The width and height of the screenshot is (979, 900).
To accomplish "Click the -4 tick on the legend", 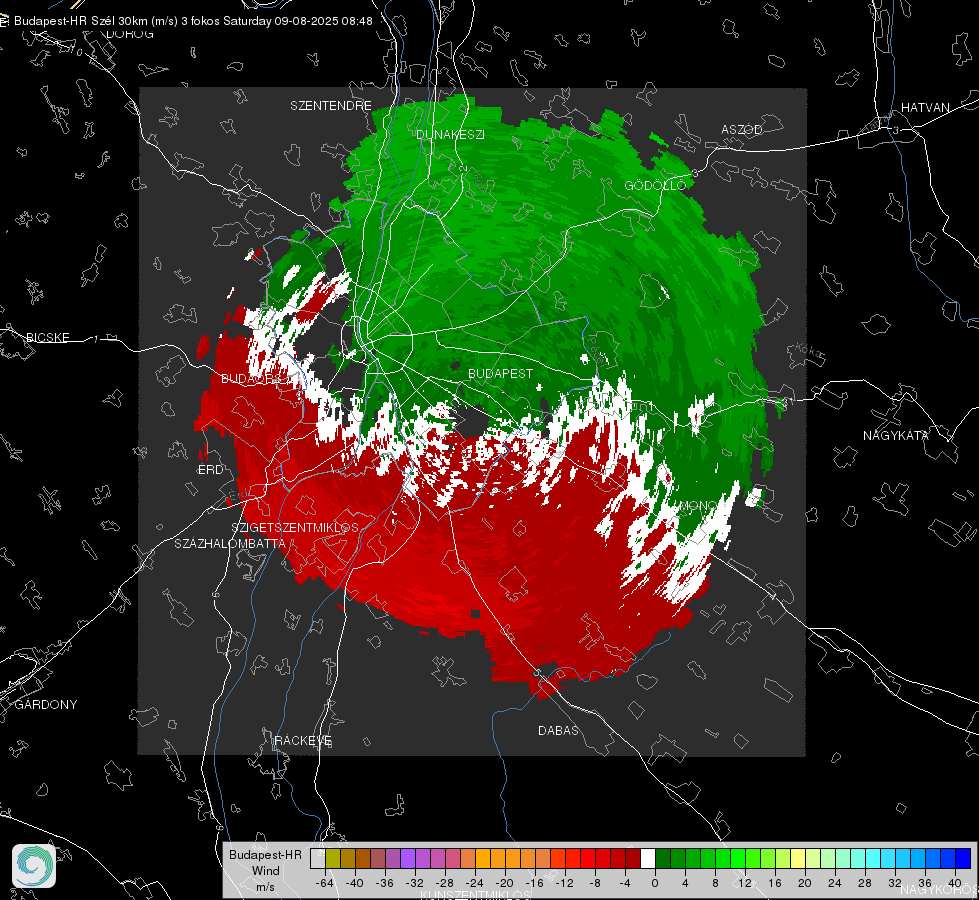I will [625, 883].
